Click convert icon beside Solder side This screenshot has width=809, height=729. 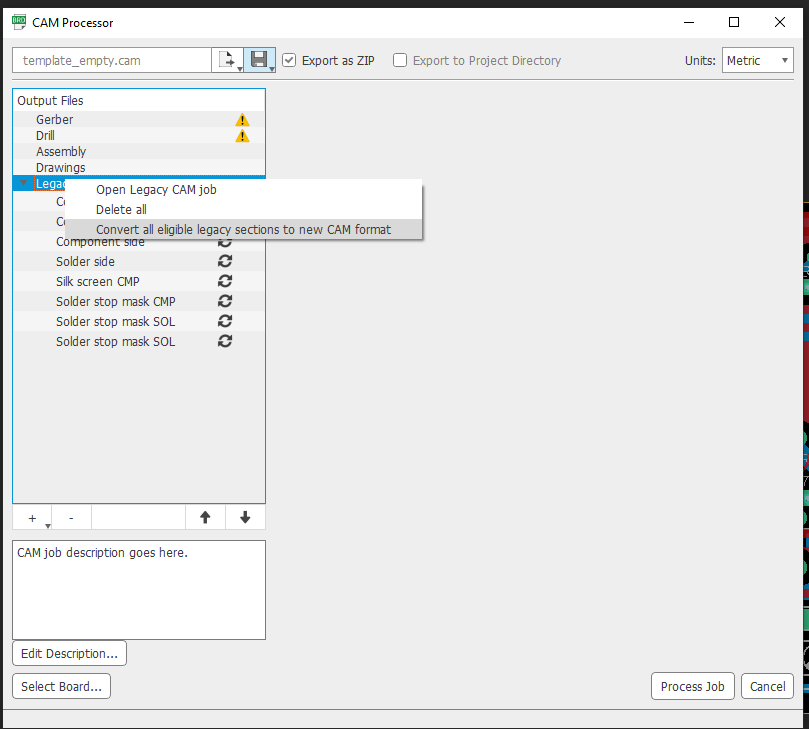point(225,261)
